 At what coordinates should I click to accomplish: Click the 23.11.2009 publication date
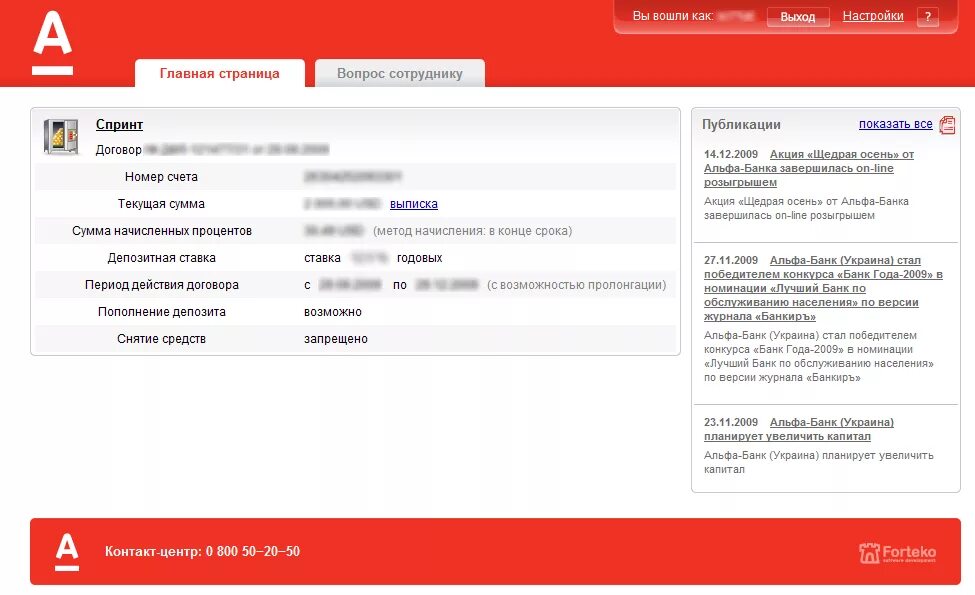731,422
